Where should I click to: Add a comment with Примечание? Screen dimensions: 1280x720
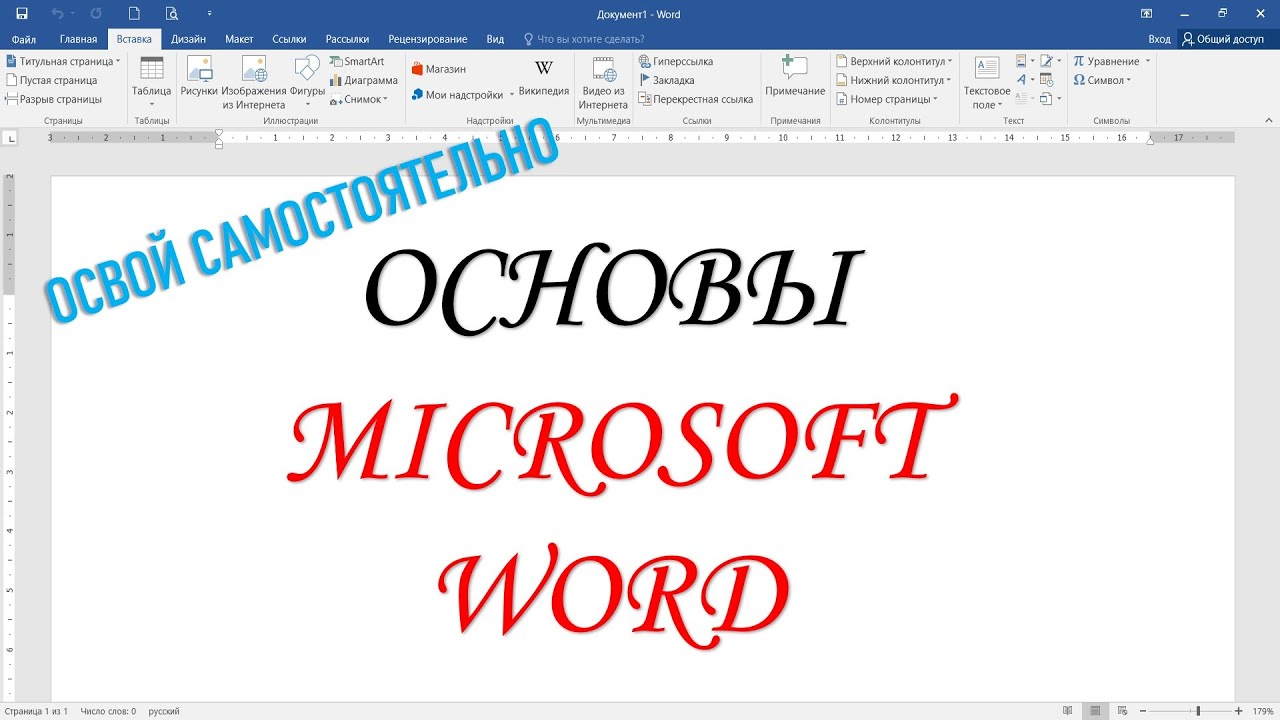795,76
